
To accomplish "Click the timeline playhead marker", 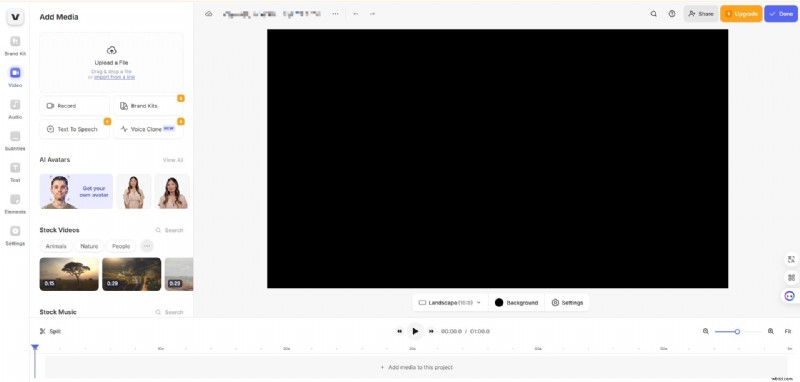I will tap(35, 347).
